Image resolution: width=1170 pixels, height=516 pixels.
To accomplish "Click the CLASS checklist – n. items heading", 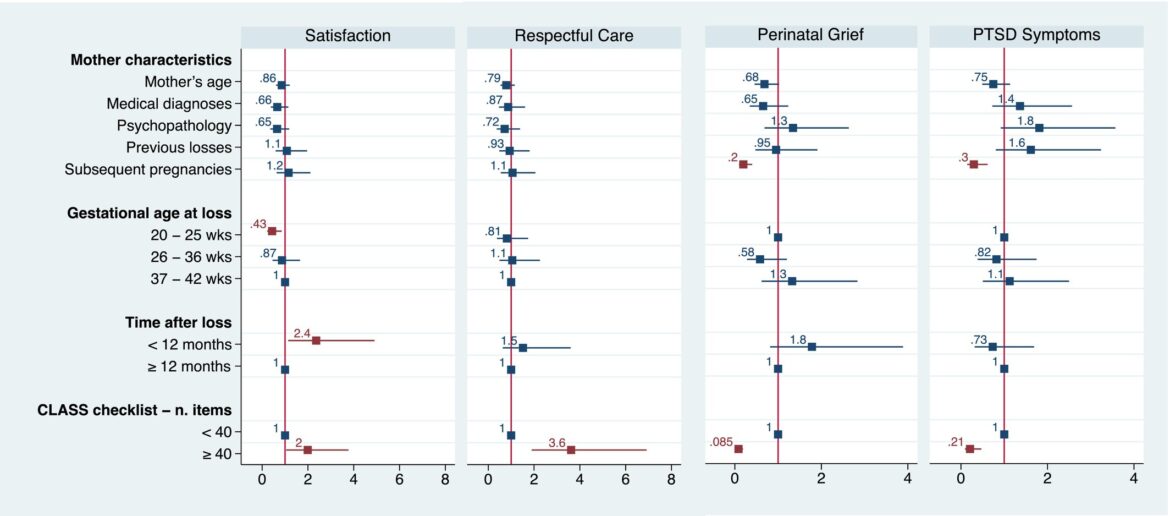I will click(x=135, y=410).
